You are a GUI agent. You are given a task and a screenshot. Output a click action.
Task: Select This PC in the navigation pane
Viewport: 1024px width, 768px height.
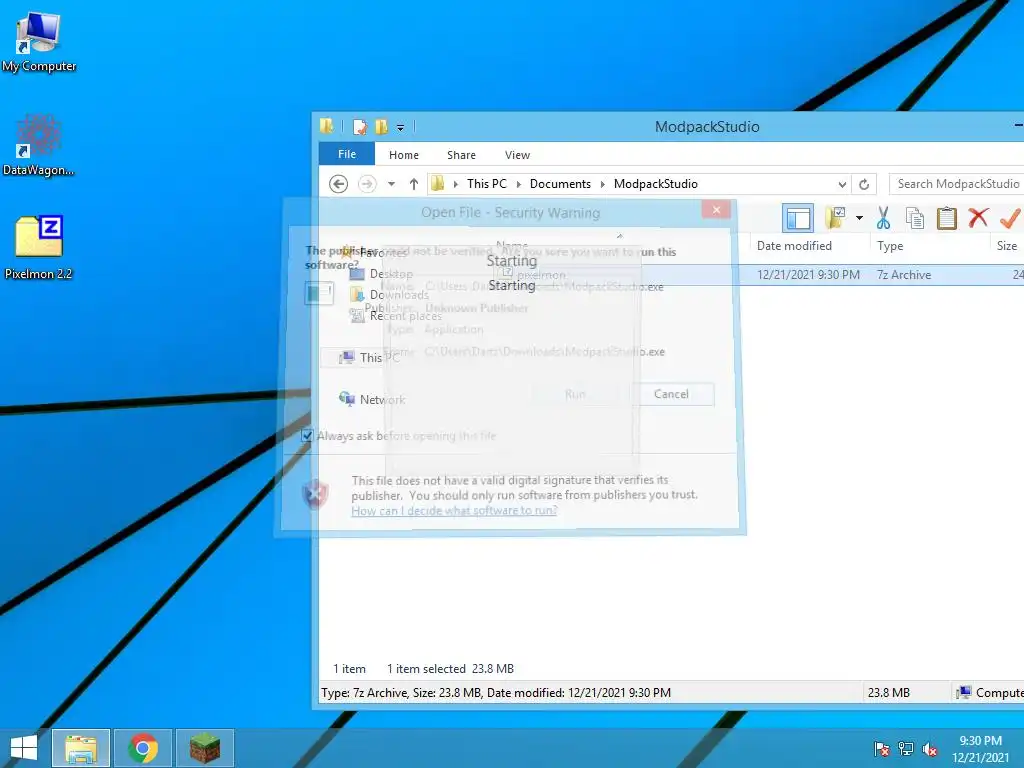(x=369, y=357)
